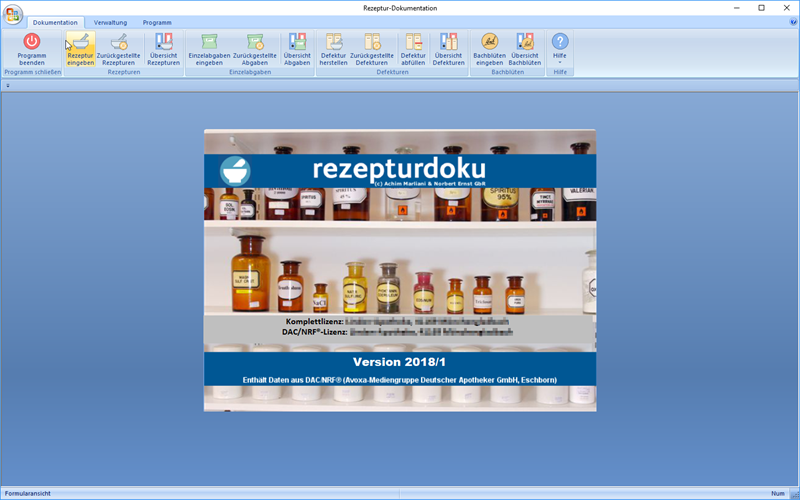Open Rezeptur eingeben
Image resolution: width=800 pixels, height=500 pixels.
(x=80, y=48)
